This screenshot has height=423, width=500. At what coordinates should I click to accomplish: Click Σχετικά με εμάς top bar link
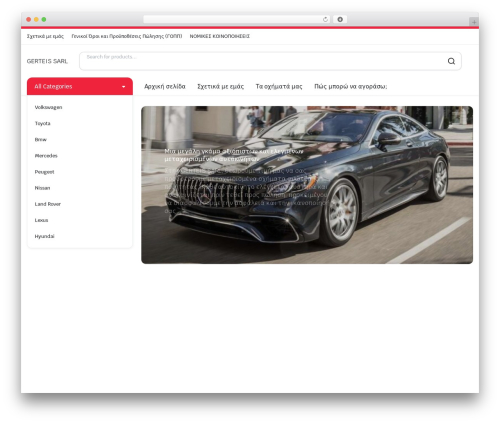pos(45,36)
